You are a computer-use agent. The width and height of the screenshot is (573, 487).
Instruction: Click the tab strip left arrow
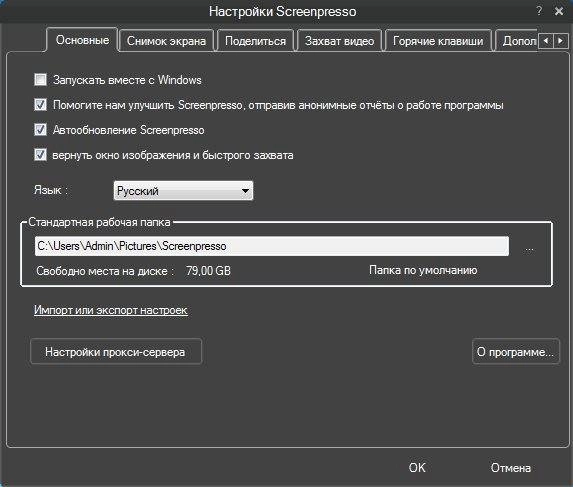point(546,40)
